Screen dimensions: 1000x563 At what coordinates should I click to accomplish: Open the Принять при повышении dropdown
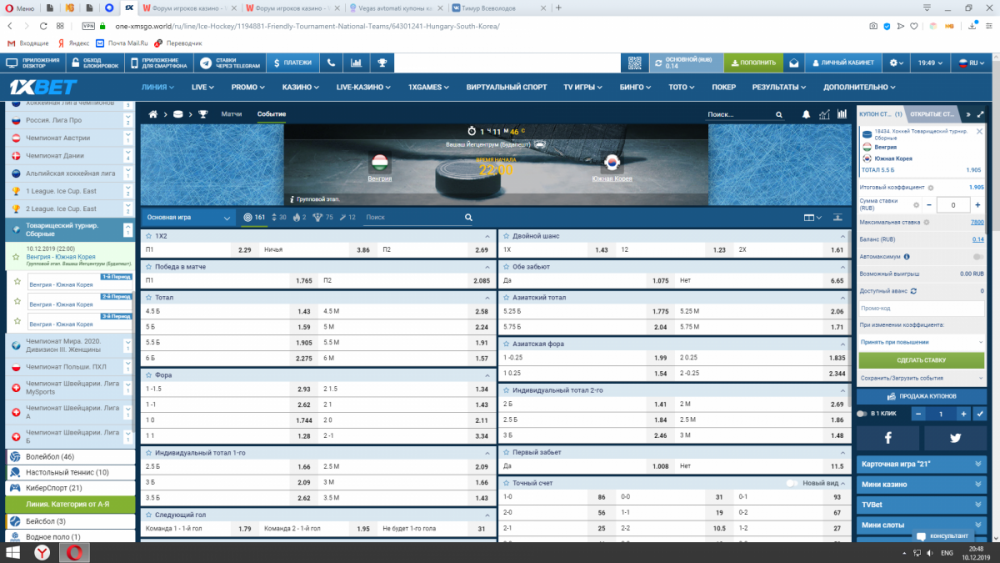[x=920, y=342]
